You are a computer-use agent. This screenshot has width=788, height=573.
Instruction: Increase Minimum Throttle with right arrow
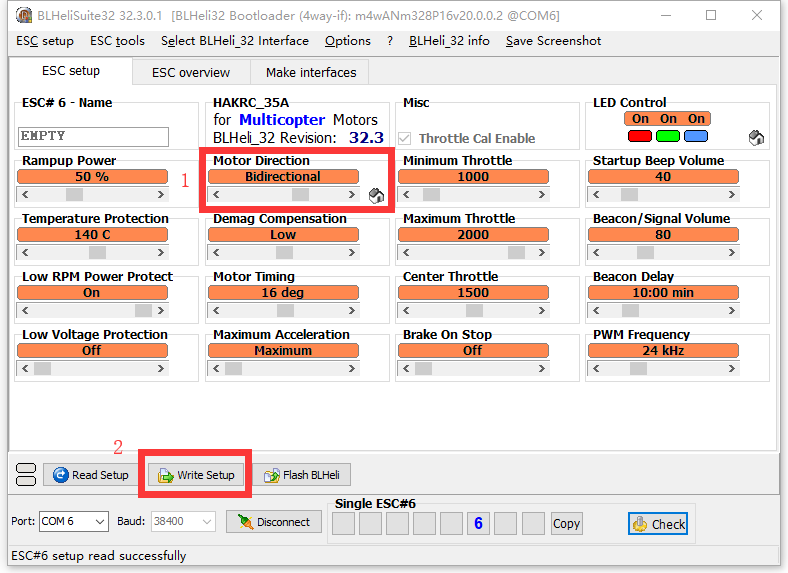pyautogui.click(x=542, y=195)
